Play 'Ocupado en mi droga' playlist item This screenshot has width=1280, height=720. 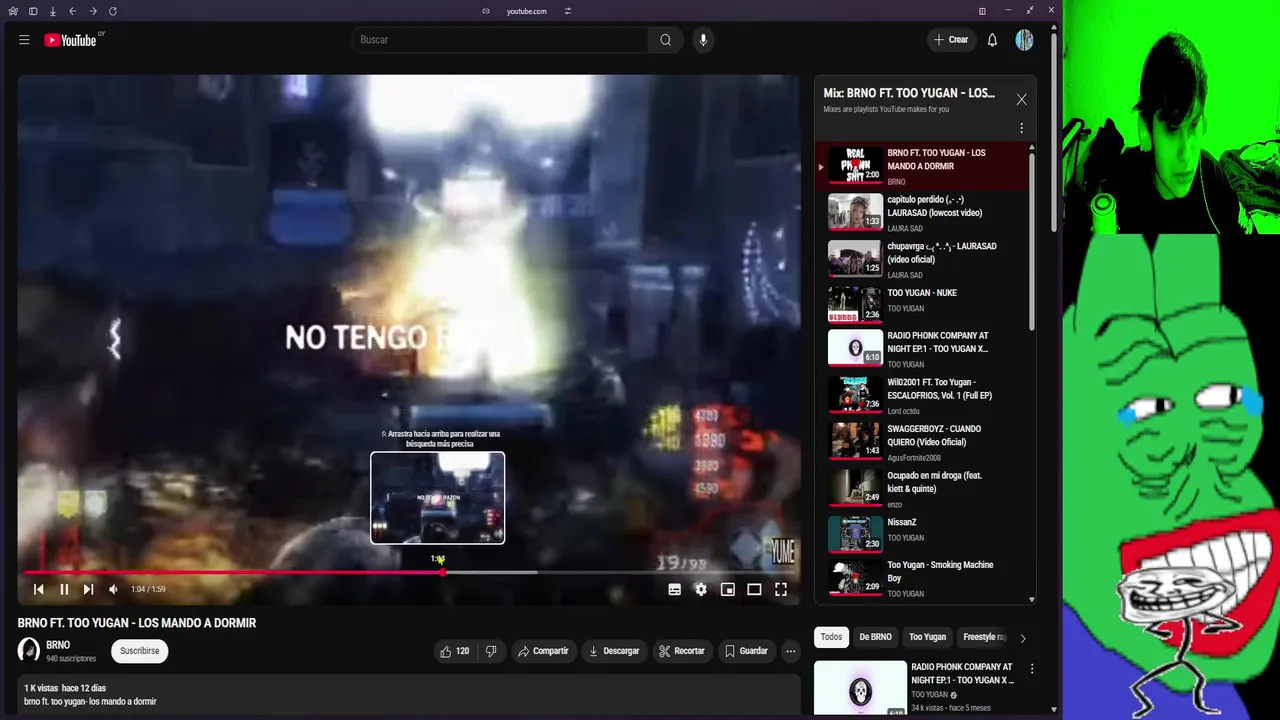pos(922,489)
